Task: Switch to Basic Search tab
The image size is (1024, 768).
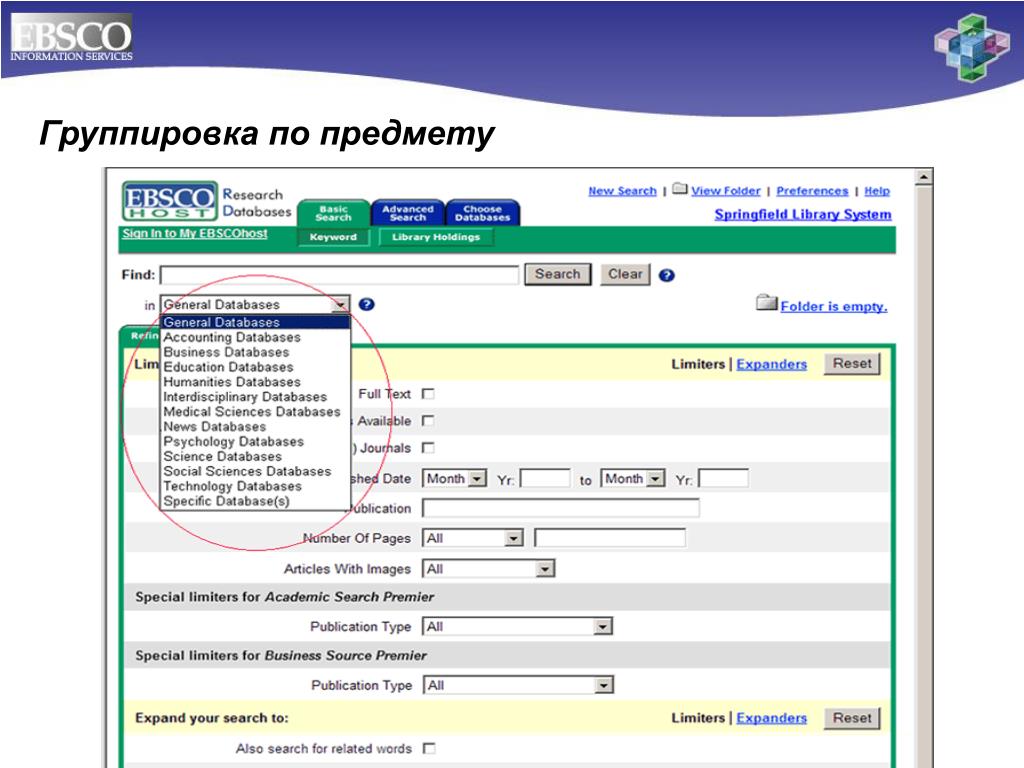Action: [333, 214]
